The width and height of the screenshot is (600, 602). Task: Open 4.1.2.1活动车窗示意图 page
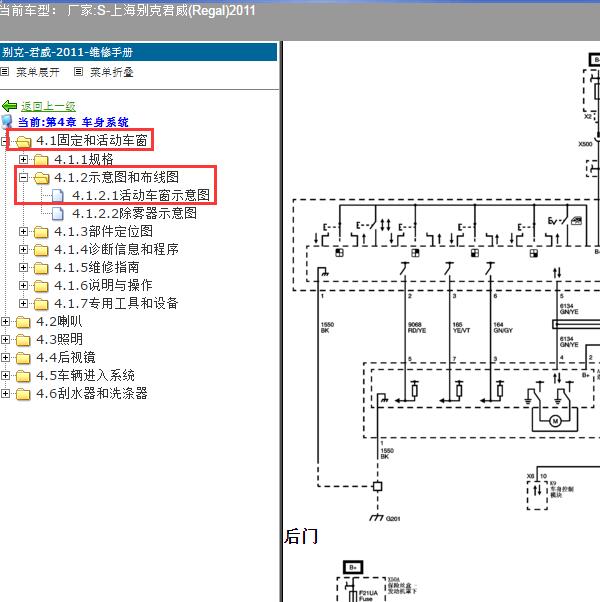(141, 195)
